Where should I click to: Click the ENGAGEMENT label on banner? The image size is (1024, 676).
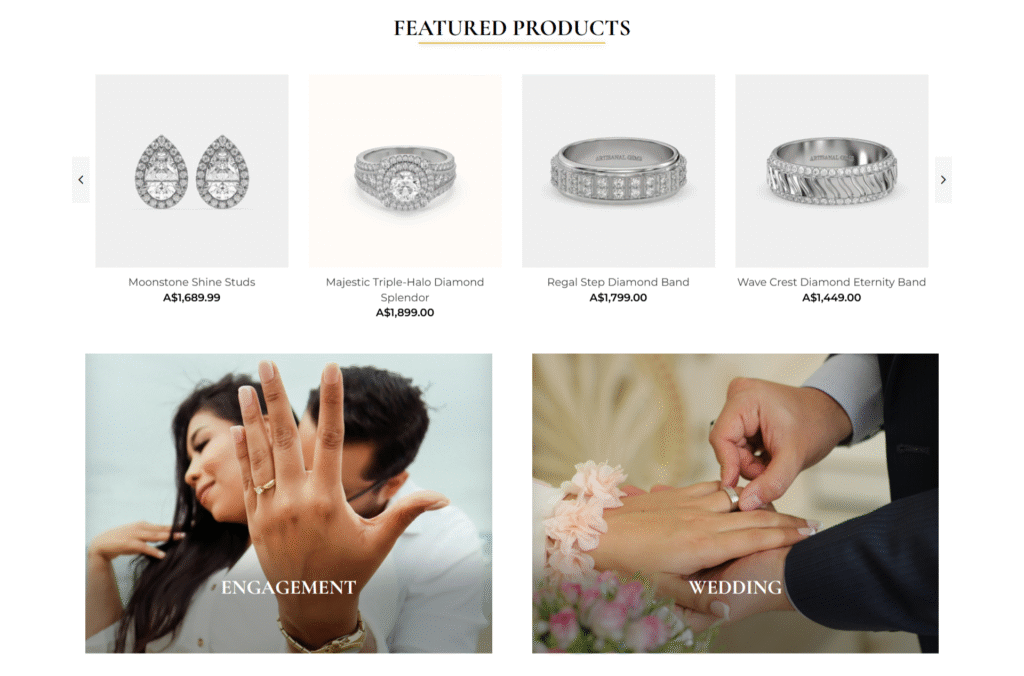pos(289,588)
